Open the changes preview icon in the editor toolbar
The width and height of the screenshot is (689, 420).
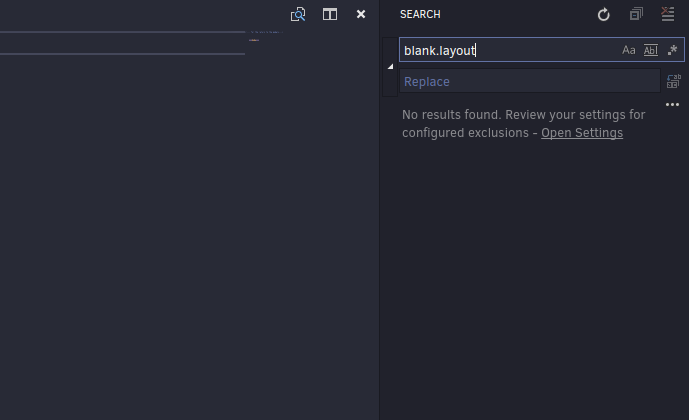pyautogui.click(x=298, y=14)
